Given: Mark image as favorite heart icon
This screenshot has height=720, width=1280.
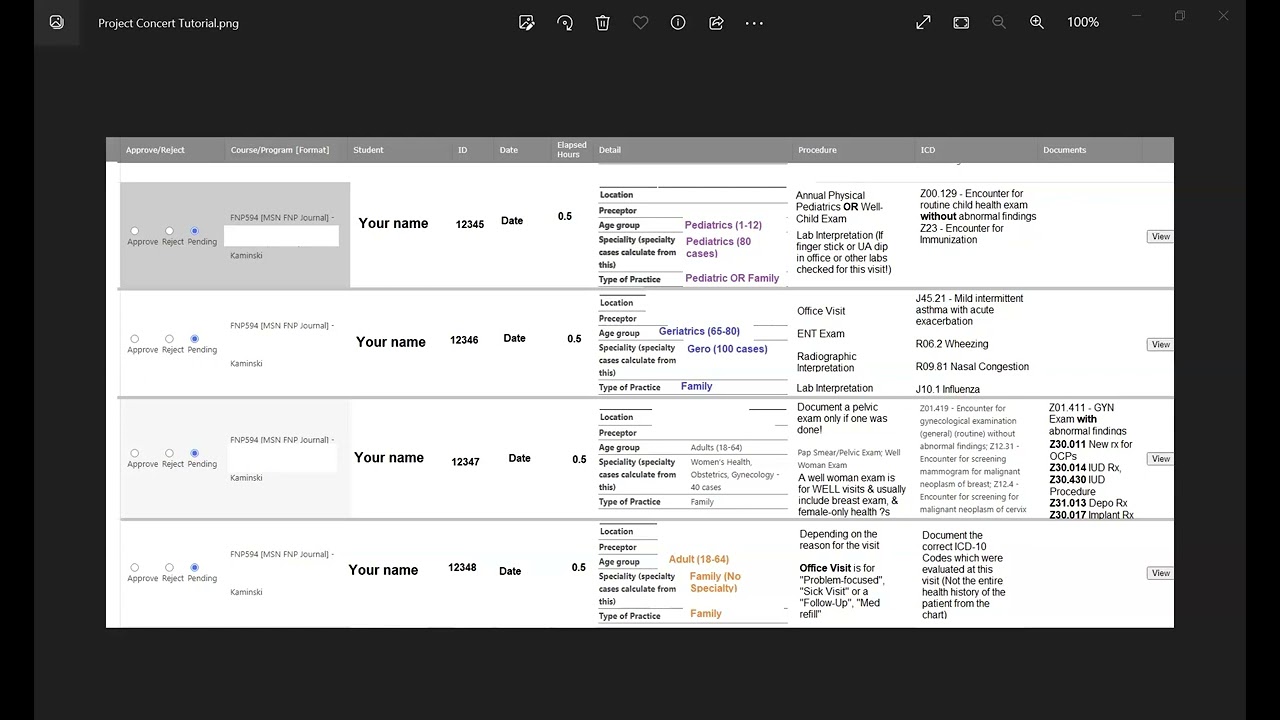Looking at the screenshot, I should coord(641,22).
